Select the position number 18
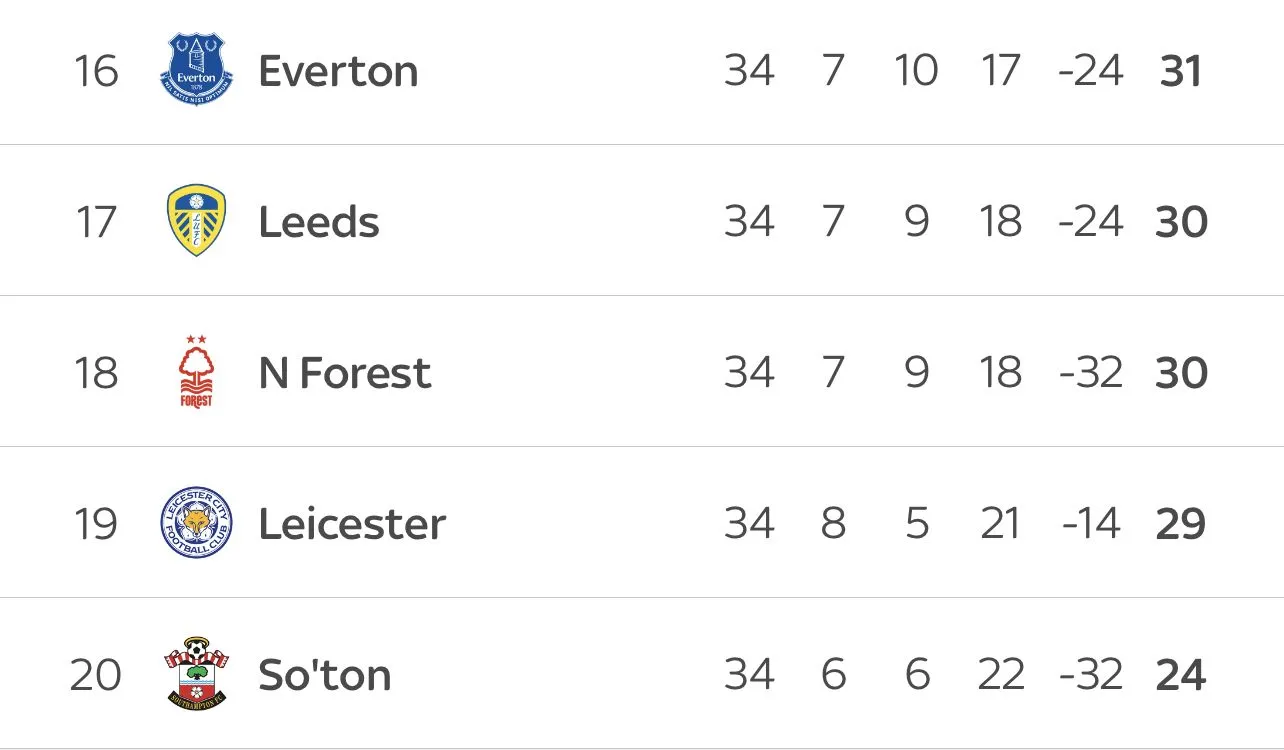This screenshot has width=1284, height=750. [96, 373]
